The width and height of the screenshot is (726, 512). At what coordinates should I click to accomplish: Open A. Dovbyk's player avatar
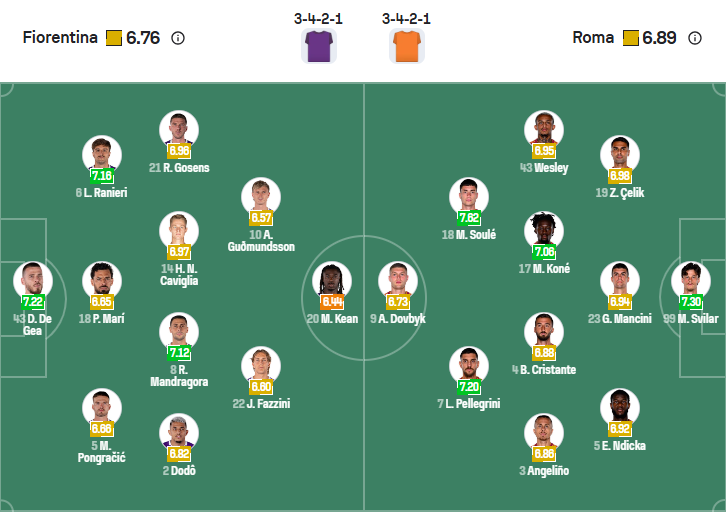point(398,280)
